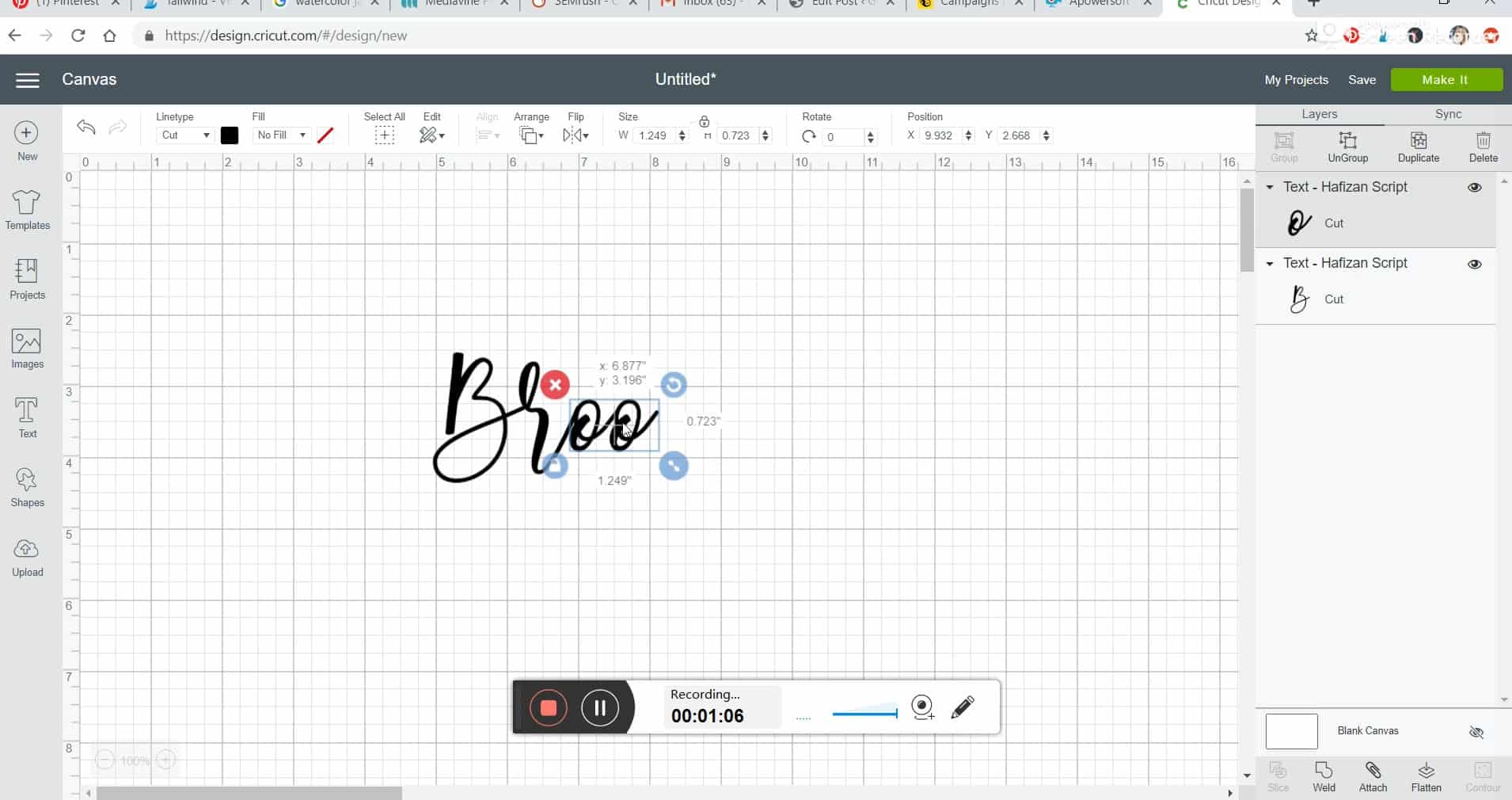Viewport: 1512px width, 800px height.
Task: Click the Upload icon
Action: coord(27,558)
